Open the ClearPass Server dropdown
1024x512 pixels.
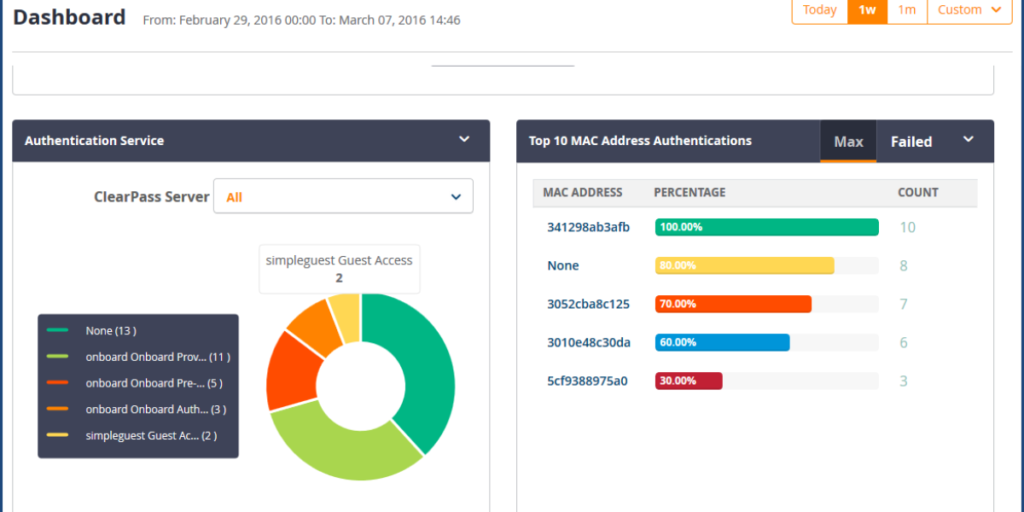[x=344, y=196]
